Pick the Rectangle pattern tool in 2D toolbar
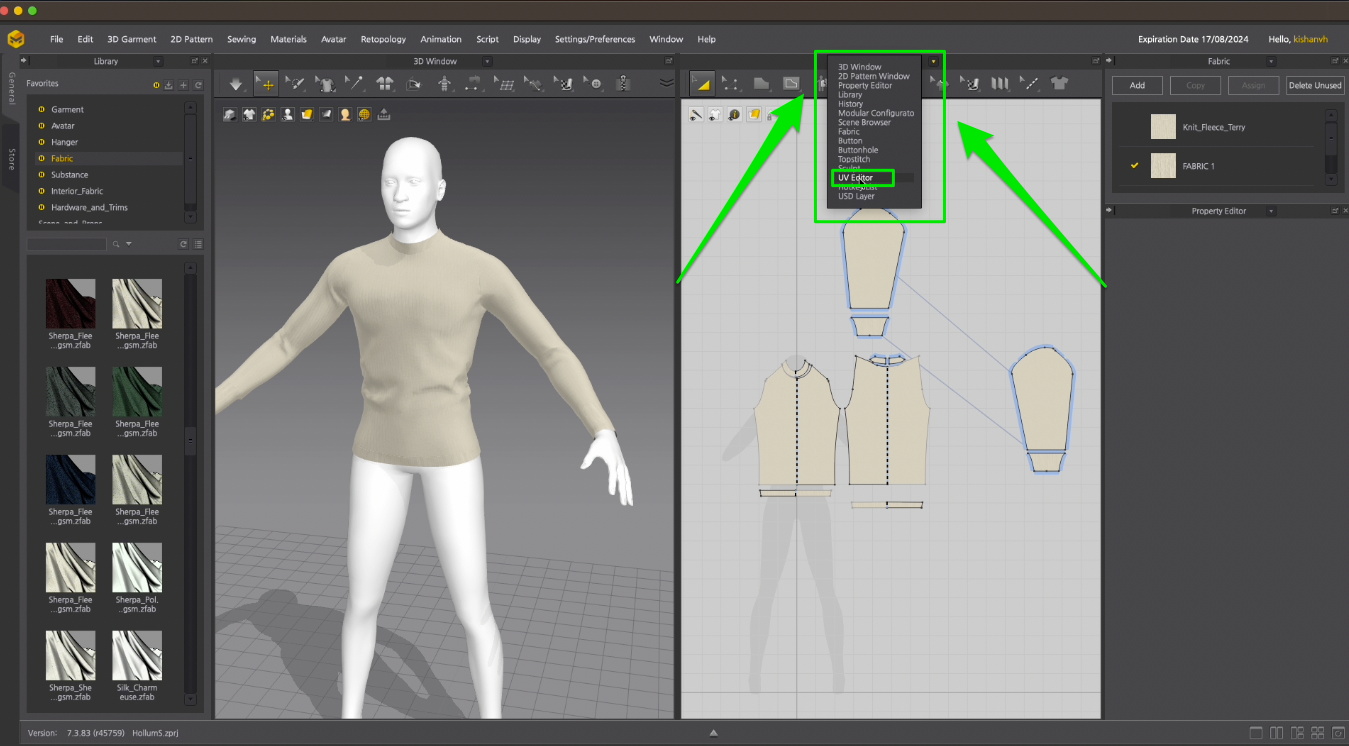 point(791,84)
